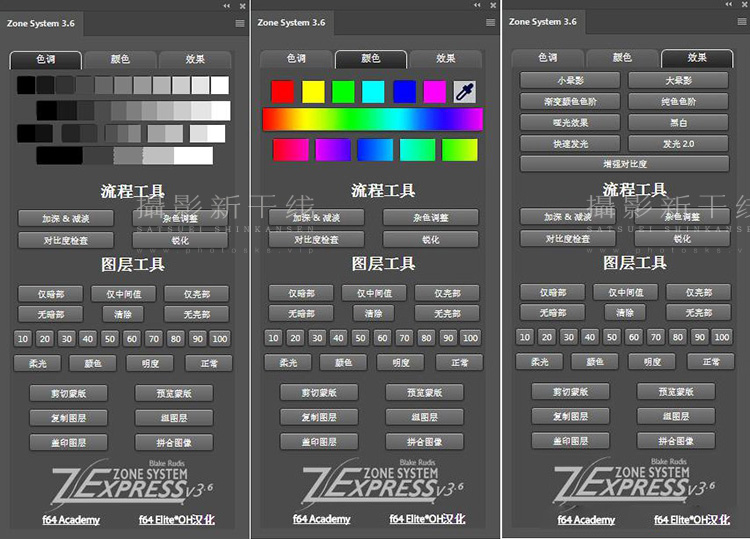Select the pure green color swatch
Viewport: 750px width, 539px height.
343,92
